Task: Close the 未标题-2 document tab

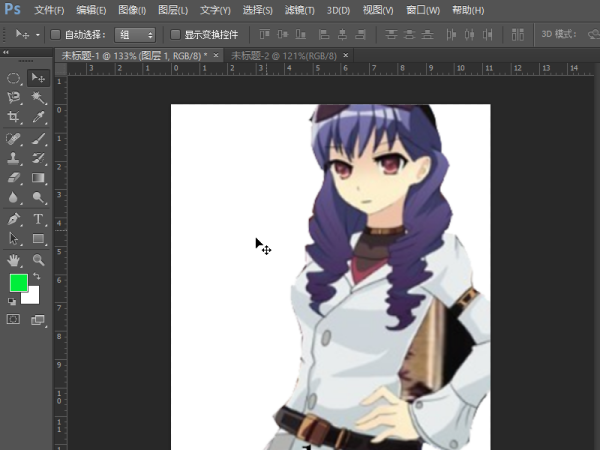Action: pyautogui.click(x=346, y=55)
